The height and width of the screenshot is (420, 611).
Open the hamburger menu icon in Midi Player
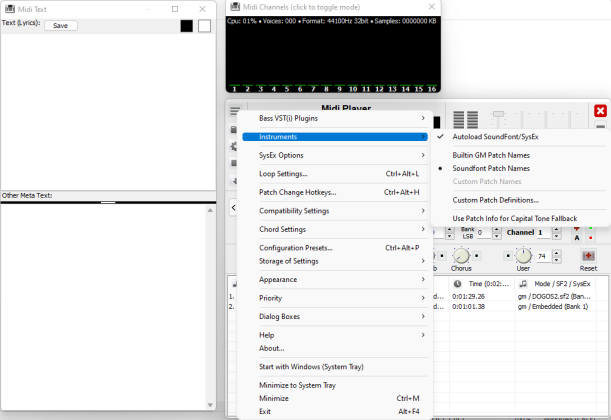[235, 111]
